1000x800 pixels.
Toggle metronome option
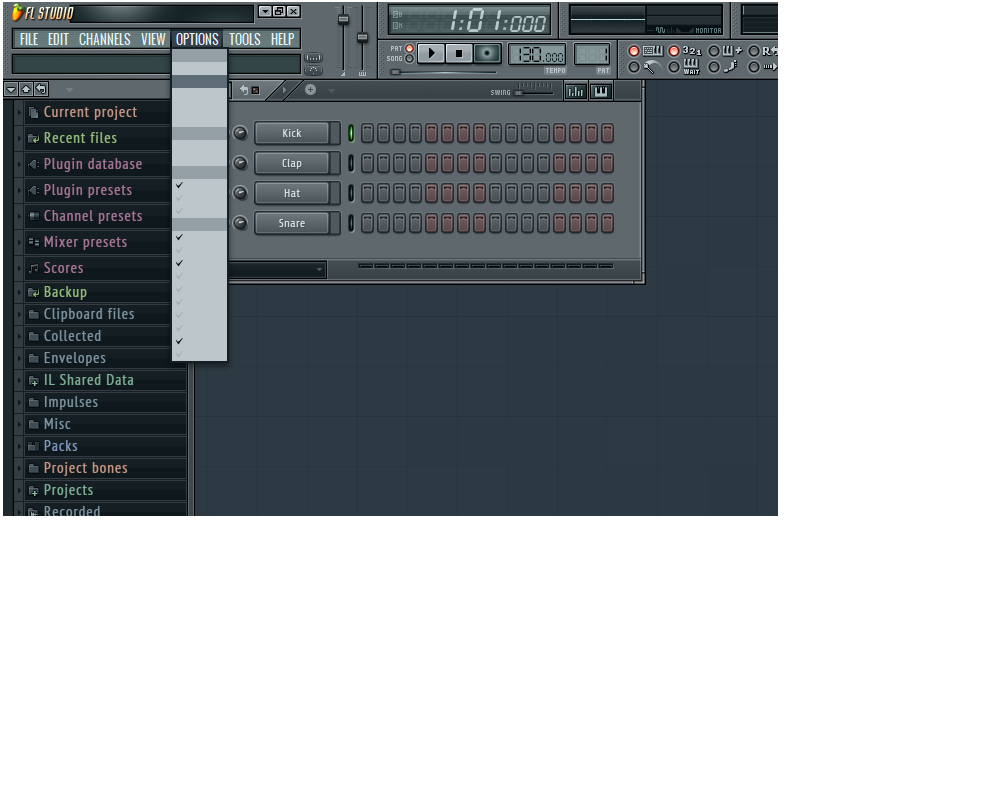pyautogui.click(x=633, y=67)
